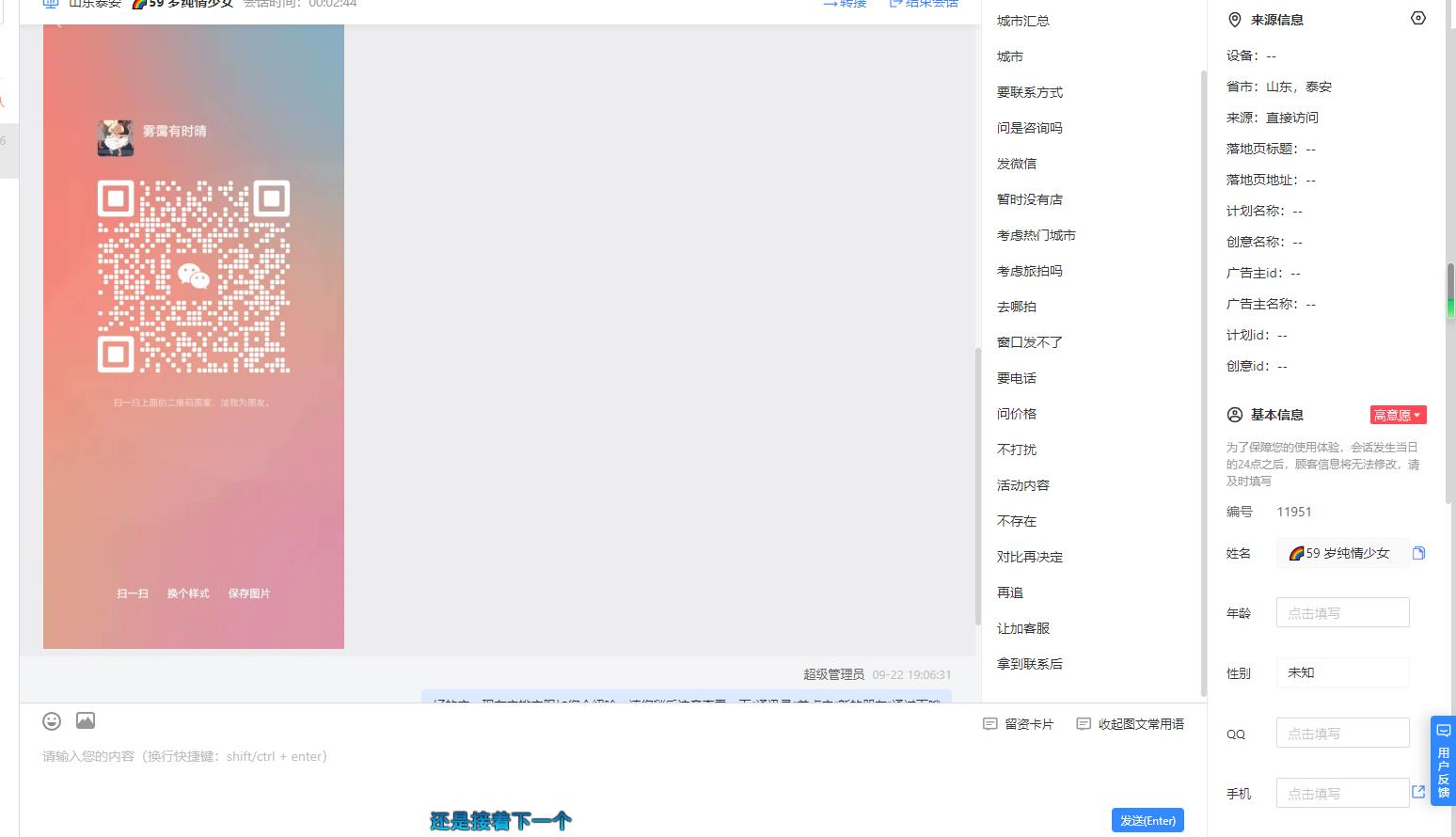Choose the 考虑旅拍吗 phrase
Viewport: 1456px width, 837px height.
[x=1030, y=271]
